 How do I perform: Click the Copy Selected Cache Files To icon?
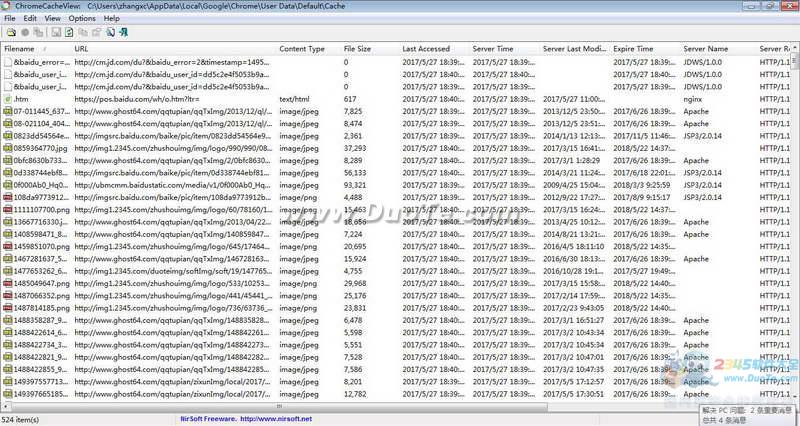(x=38, y=32)
